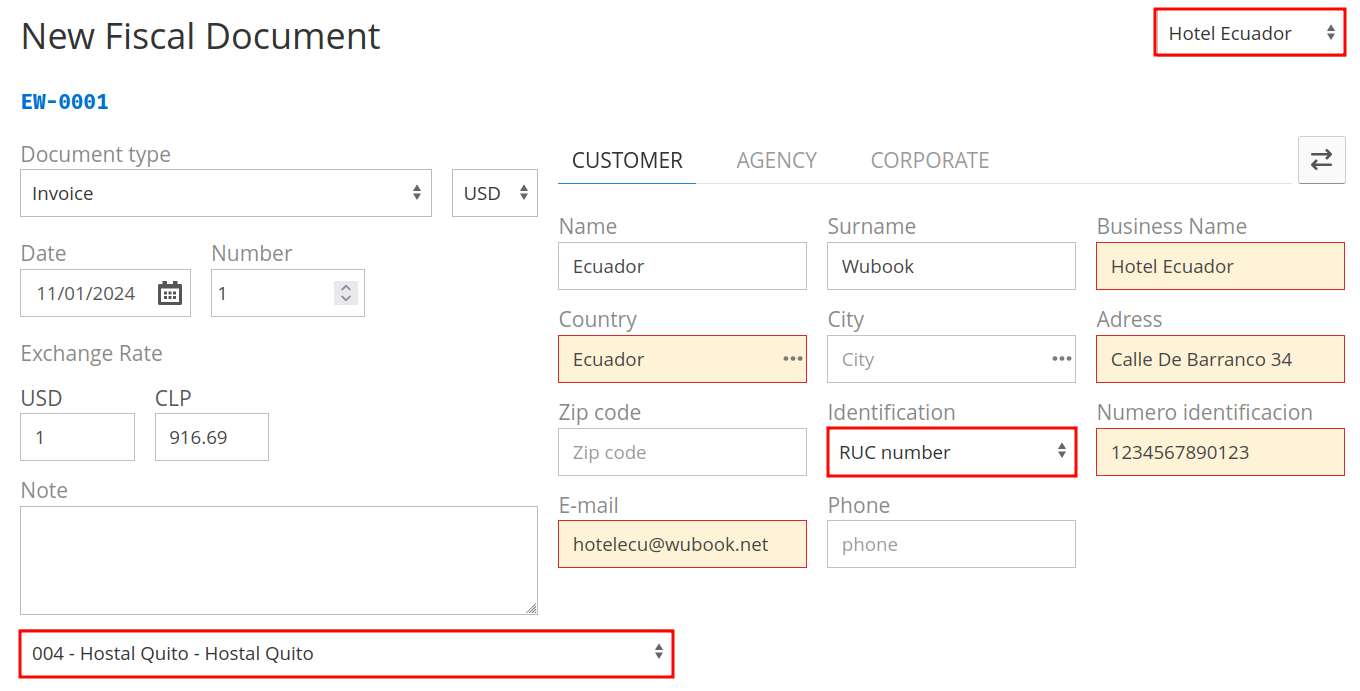Click the Date field showing 11/01/2024
Screen dimensions: 1360x691
tap(105, 293)
